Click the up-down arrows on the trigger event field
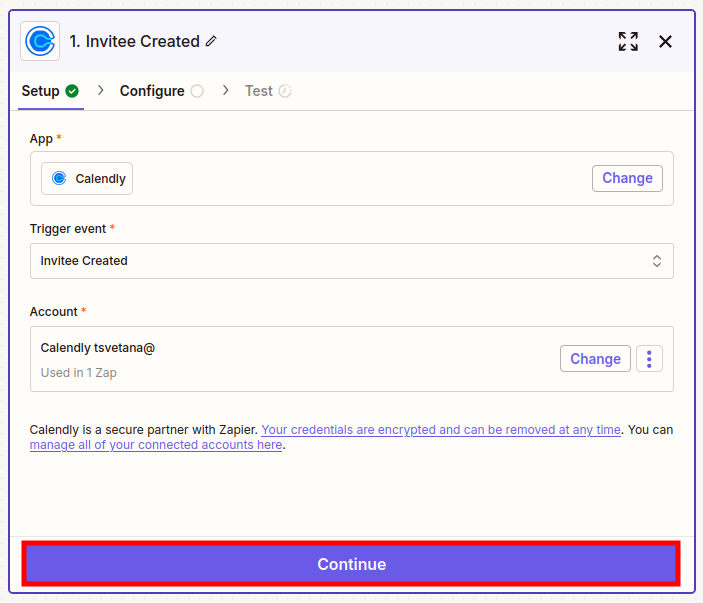Viewport: 703px width, 603px height. [x=657, y=261]
